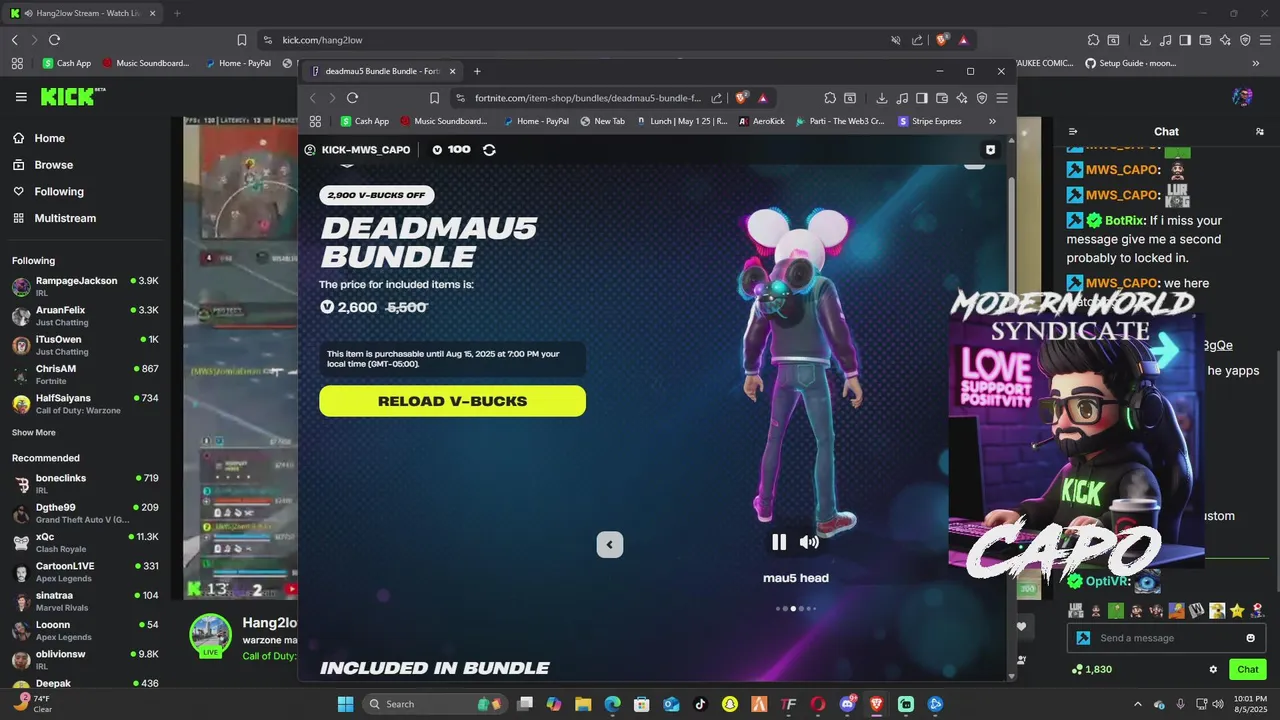Open TikTok from taskbar
This screenshot has height=720, width=1280.
pos(701,704)
